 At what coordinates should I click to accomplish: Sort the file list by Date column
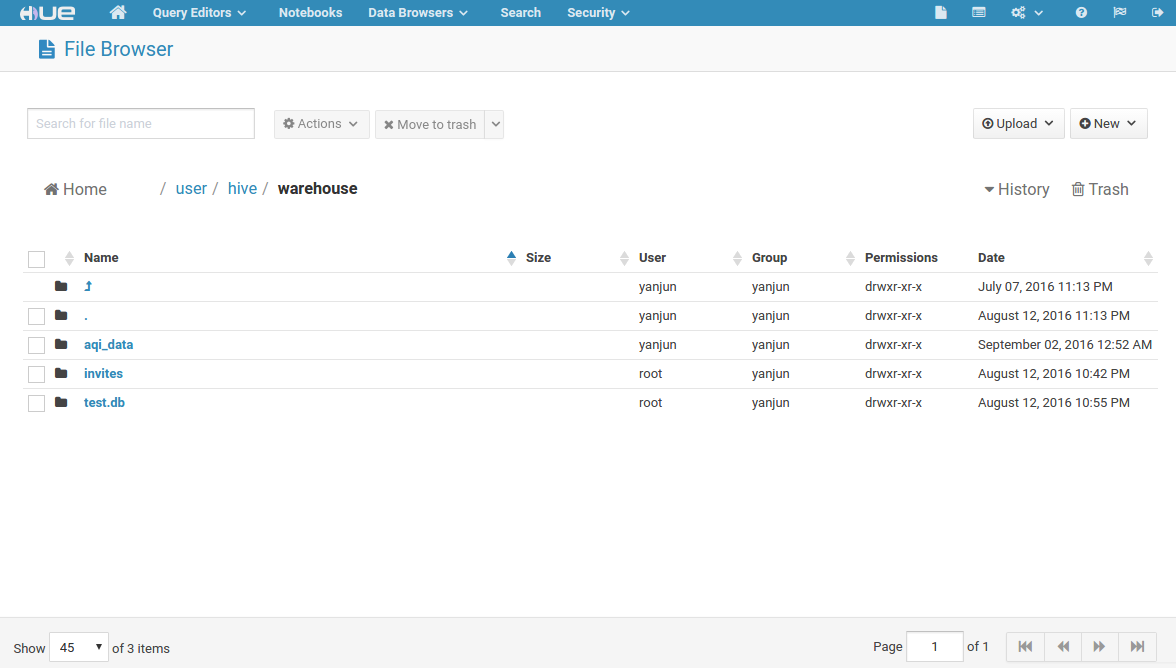click(x=991, y=258)
